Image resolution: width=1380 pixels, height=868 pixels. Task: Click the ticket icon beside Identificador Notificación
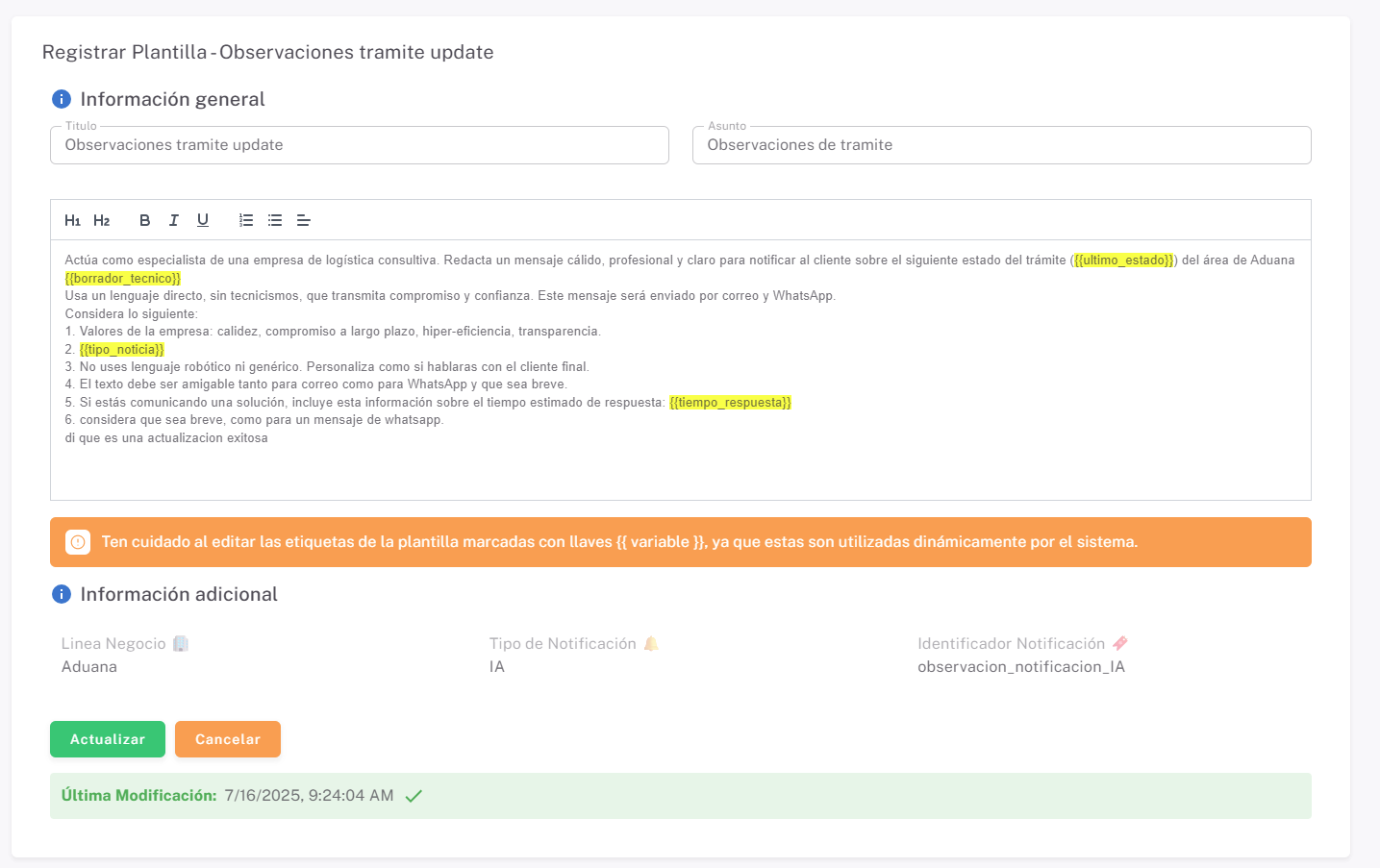1120,644
